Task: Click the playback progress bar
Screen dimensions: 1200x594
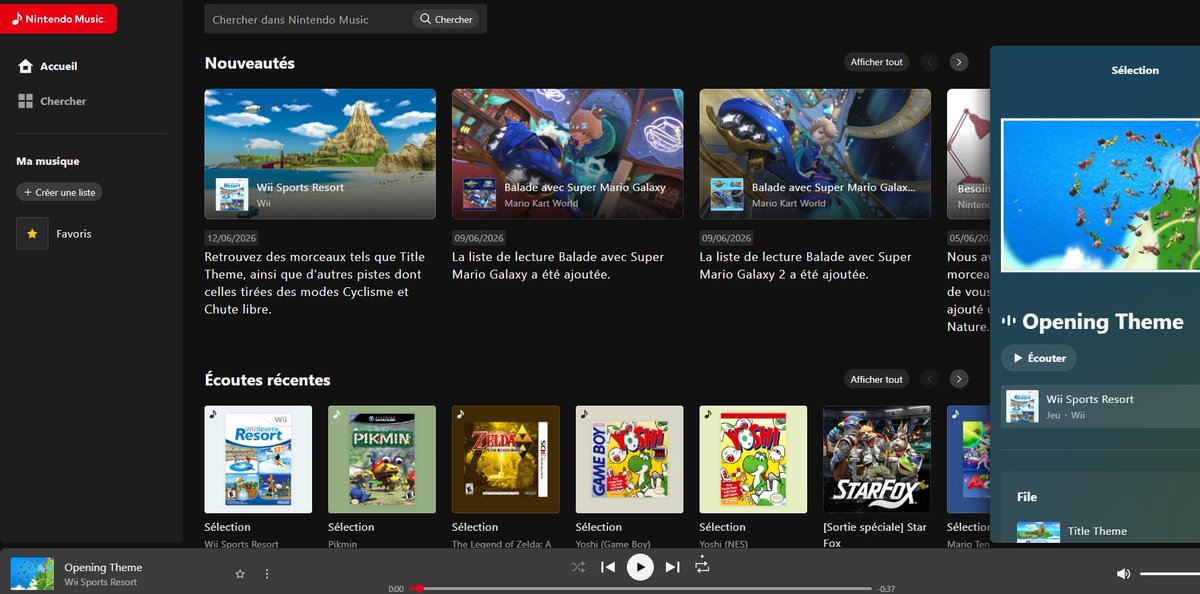Action: pos(640,588)
